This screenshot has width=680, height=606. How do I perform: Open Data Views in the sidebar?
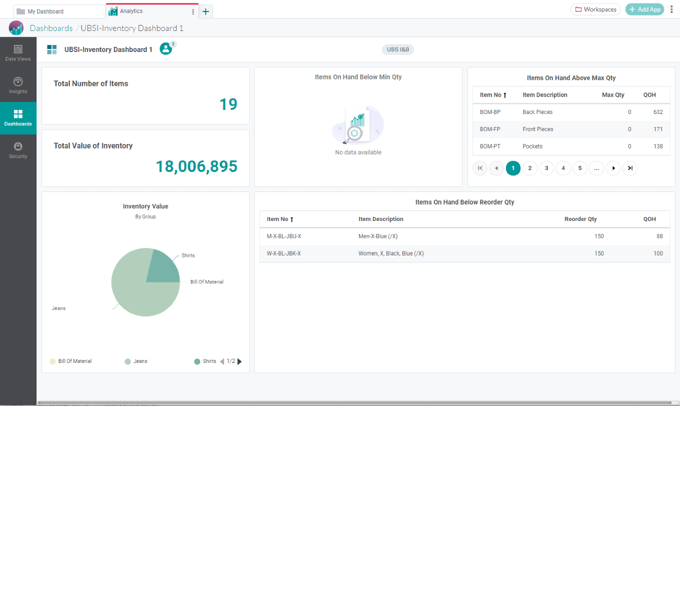18,53
